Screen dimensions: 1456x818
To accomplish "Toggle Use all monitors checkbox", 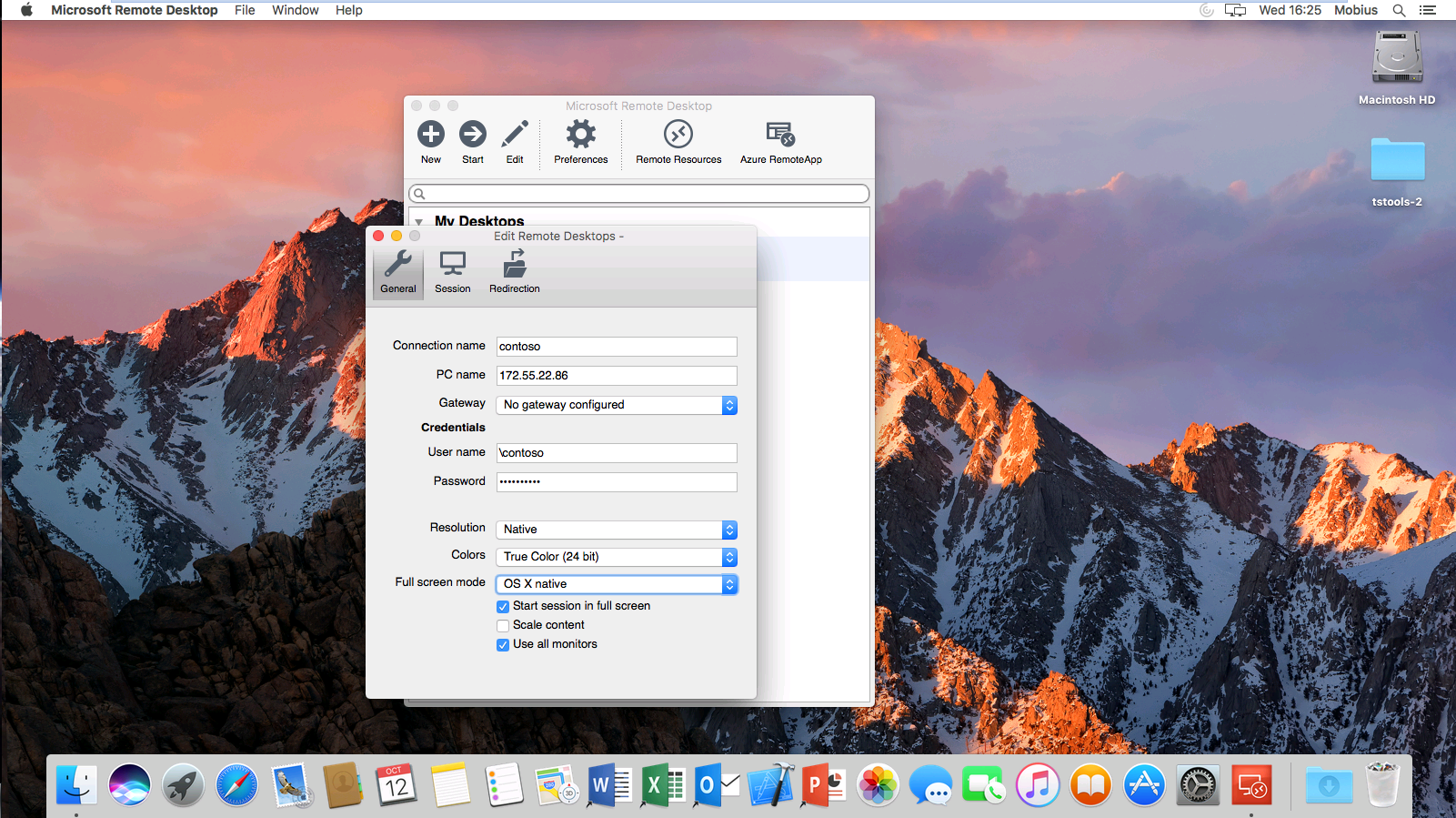I will pos(503,645).
